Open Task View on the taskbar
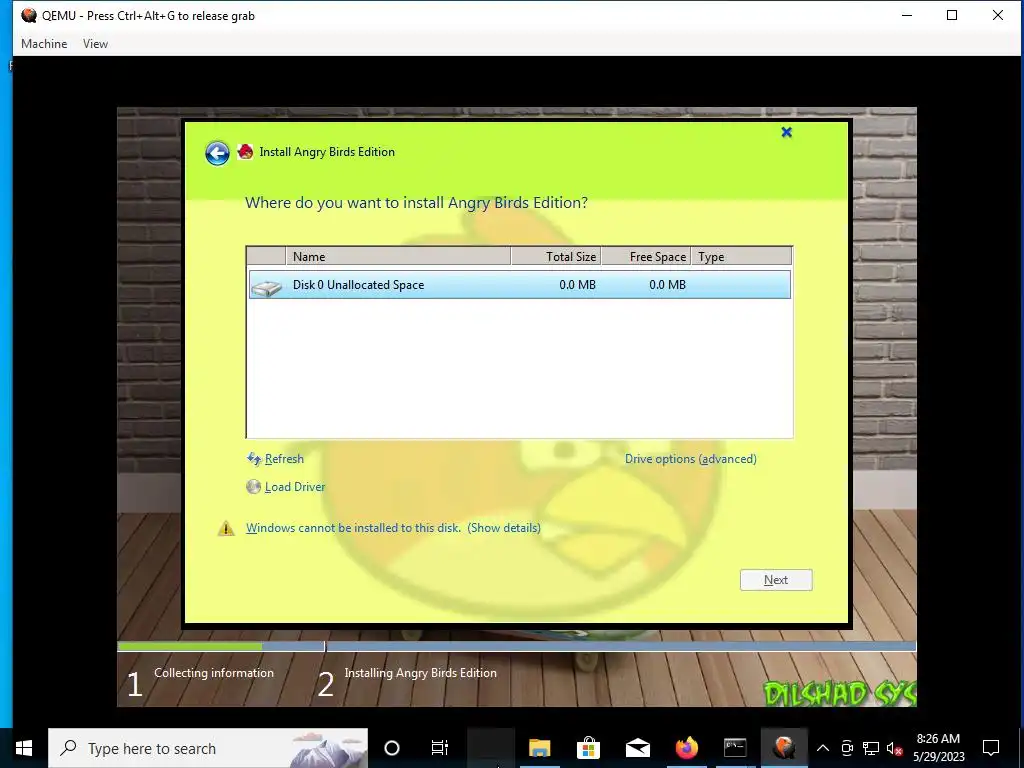Image resolution: width=1024 pixels, height=768 pixels. pos(440,748)
